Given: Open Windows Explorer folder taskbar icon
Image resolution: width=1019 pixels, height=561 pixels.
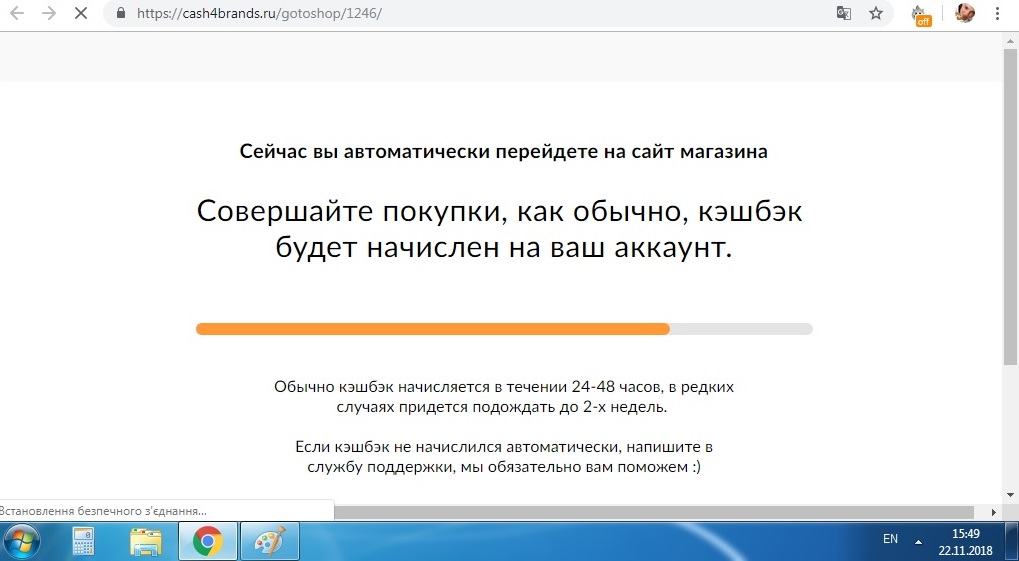Looking at the screenshot, I should (x=146, y=541).
